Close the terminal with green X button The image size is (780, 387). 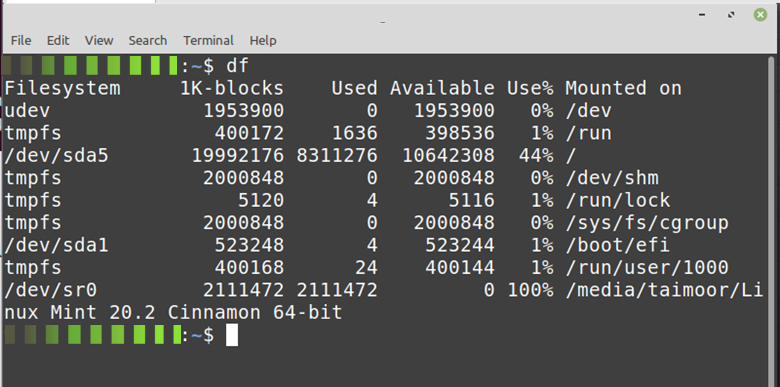pyautogui.click(x=760, y=15)
